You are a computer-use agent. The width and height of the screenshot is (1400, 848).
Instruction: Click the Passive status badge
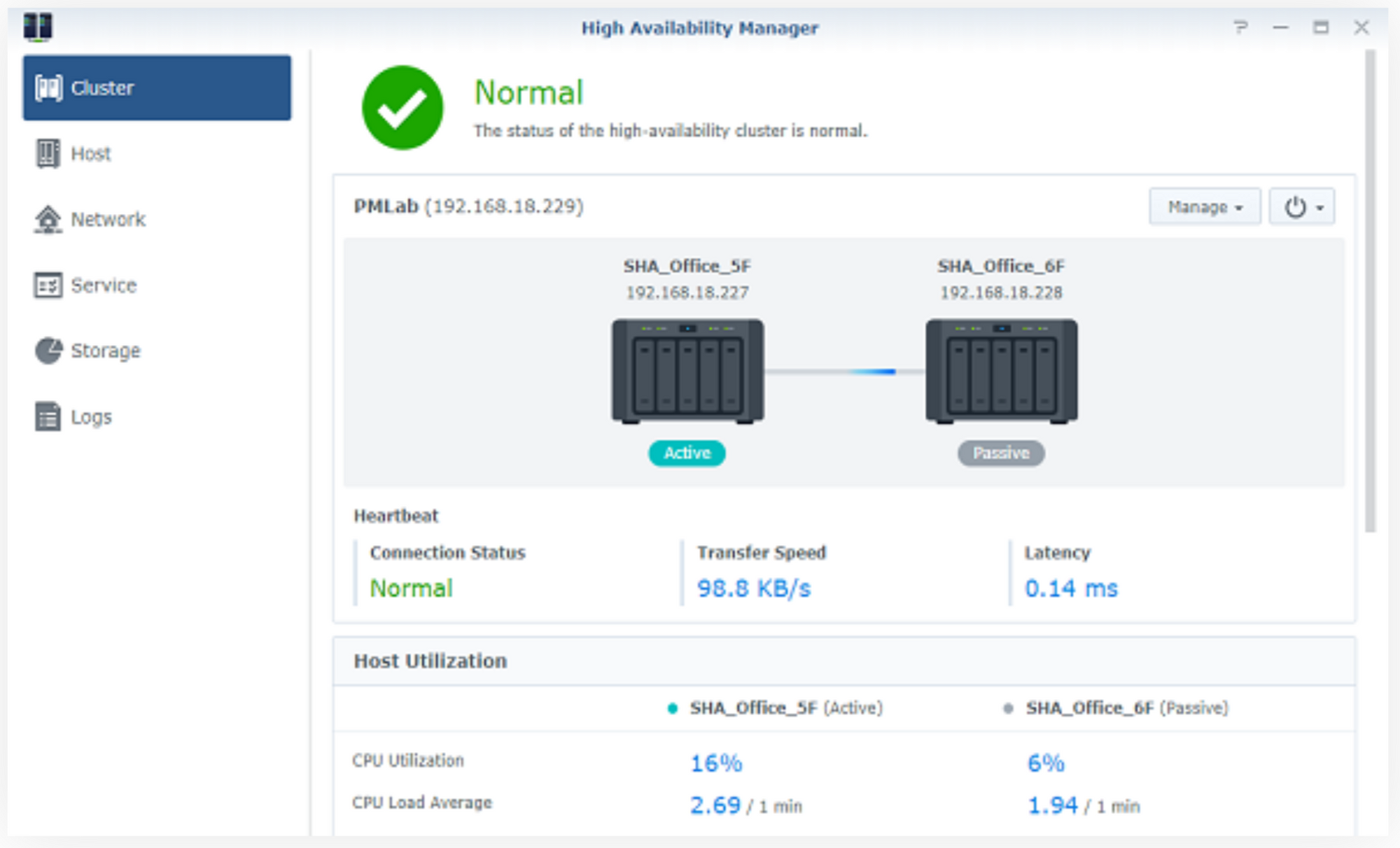point(1001,453)
